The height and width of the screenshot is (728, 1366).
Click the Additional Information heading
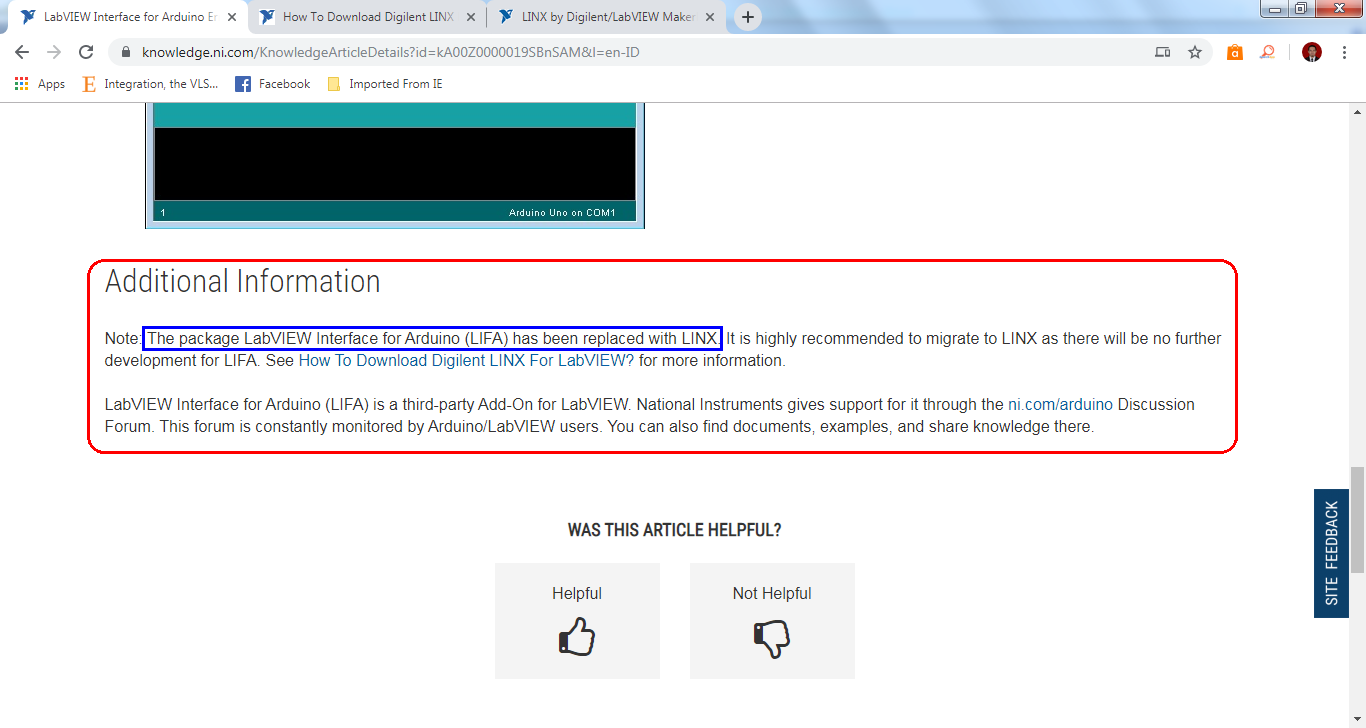tap(243, 282)
